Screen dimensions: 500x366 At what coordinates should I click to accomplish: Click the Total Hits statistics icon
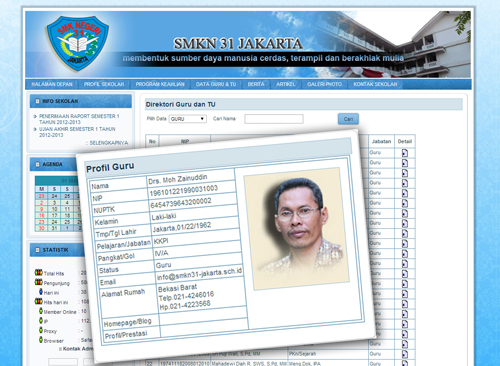pos(39,272)
